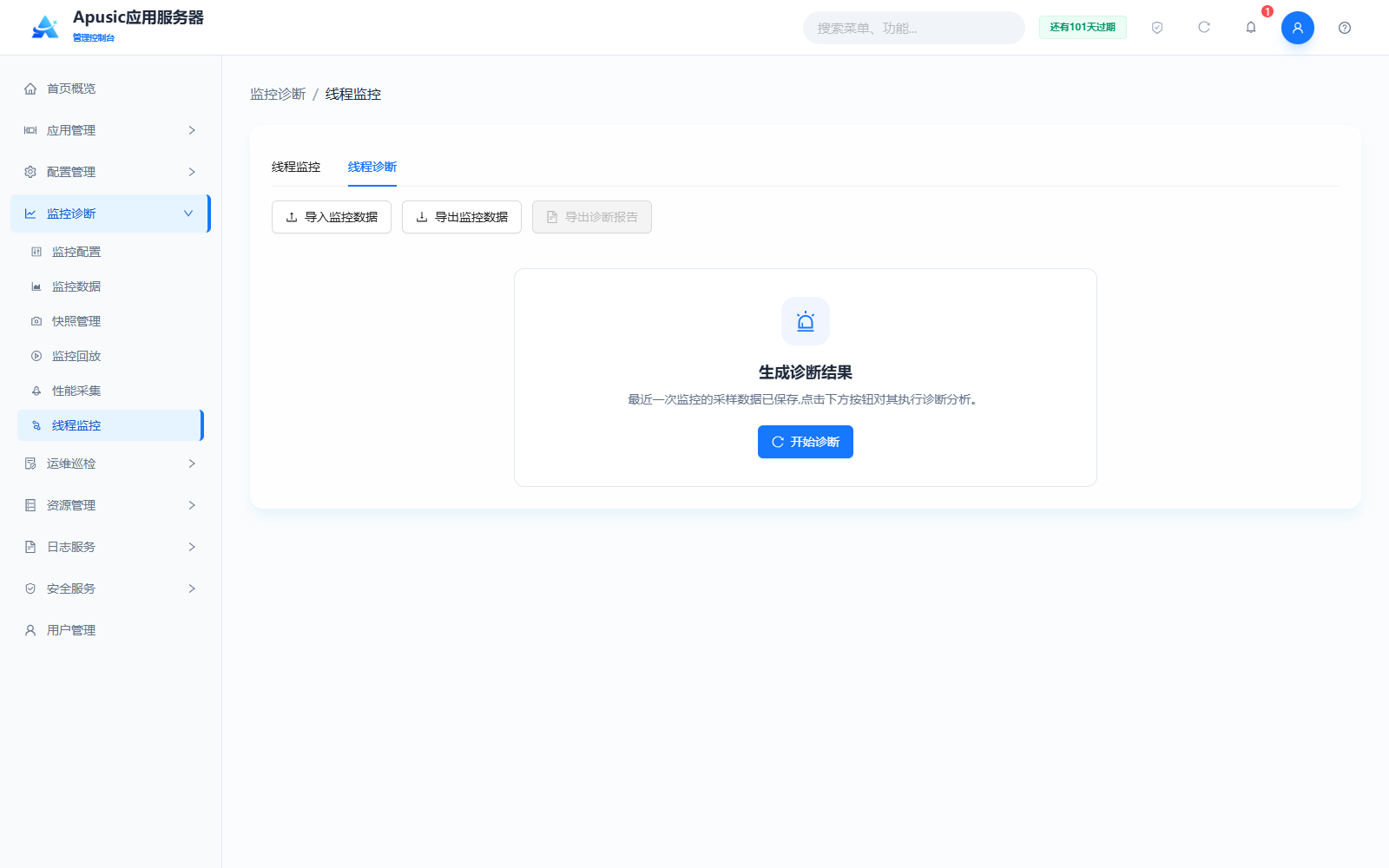Viewport: 1389px width, 868px height.
Task: Click the 监控诊断 breadcrumb link
Action: pos(278,94)
